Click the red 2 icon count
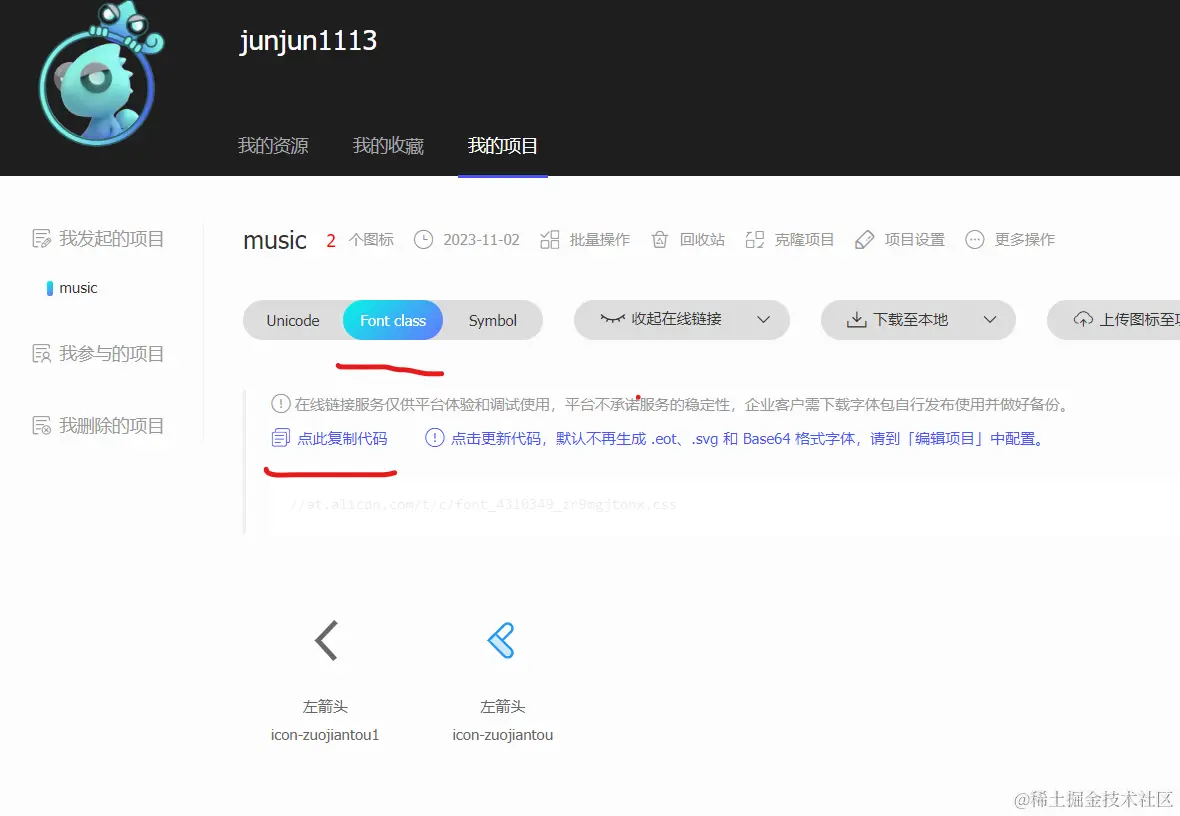Viewport: 1180px width, 816px height. [330, 240]
